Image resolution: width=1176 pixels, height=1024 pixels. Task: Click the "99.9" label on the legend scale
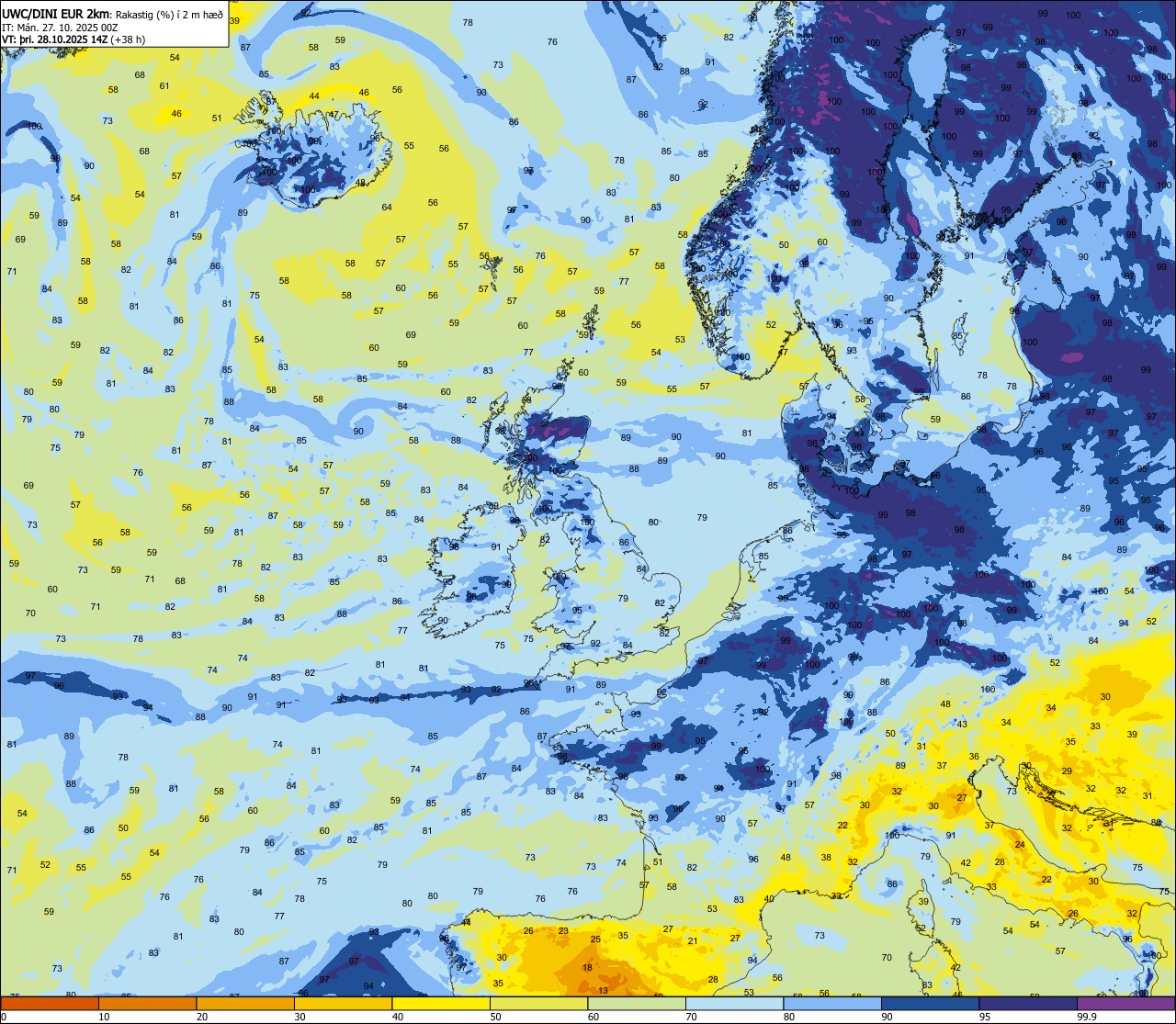(x=1088, y=1017)
